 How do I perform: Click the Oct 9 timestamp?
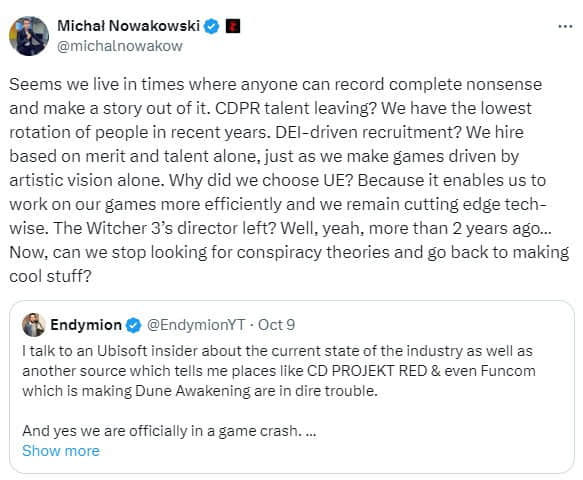(276, 325)
